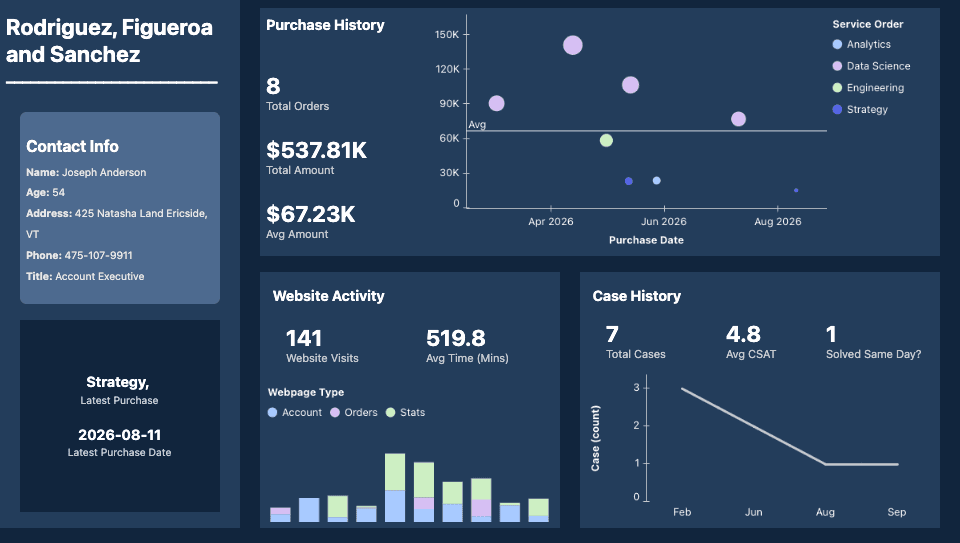Click the Case (count) axis title

[595, 438]
